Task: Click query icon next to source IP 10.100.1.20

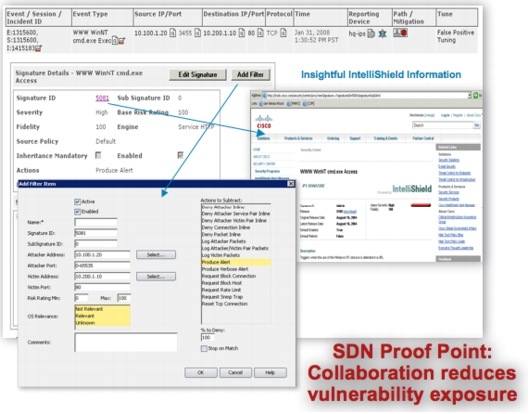Action: [172, 33]
